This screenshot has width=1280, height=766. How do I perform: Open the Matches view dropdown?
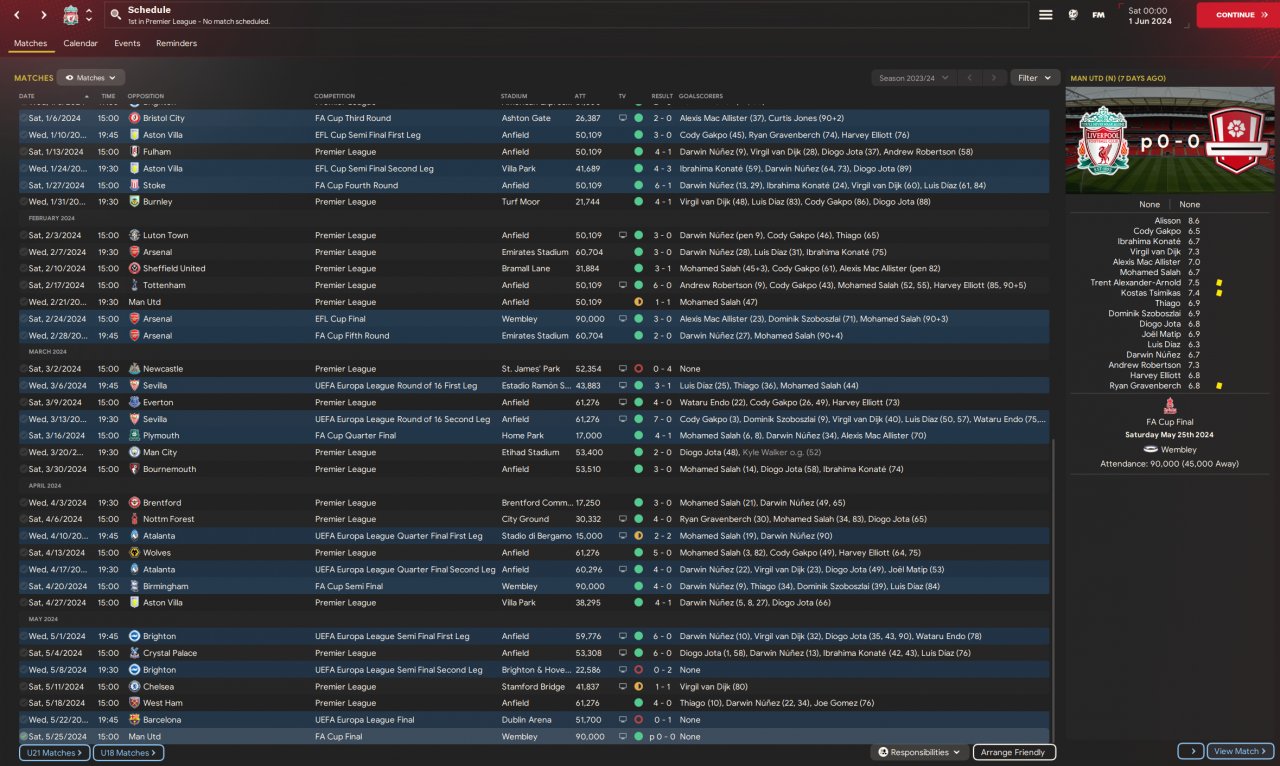point(91,77)
